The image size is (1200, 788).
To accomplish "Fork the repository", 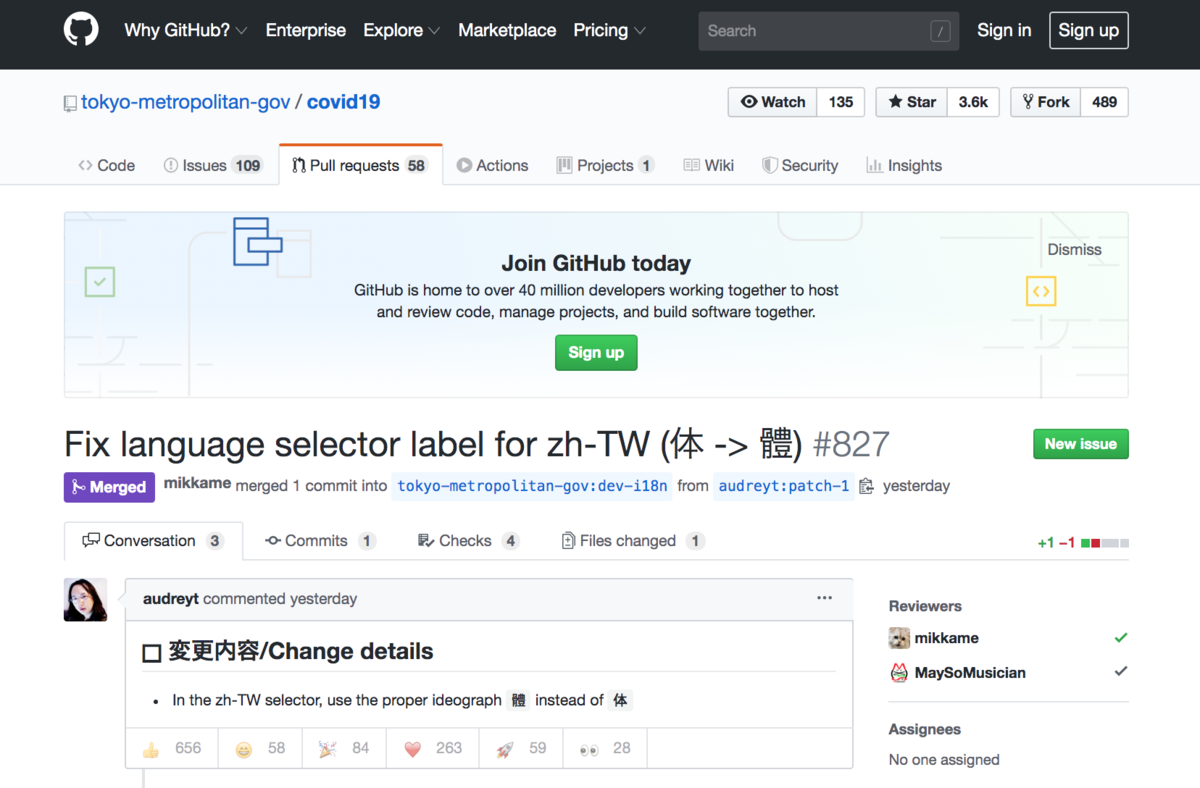I will click(x=1046, y=102).
